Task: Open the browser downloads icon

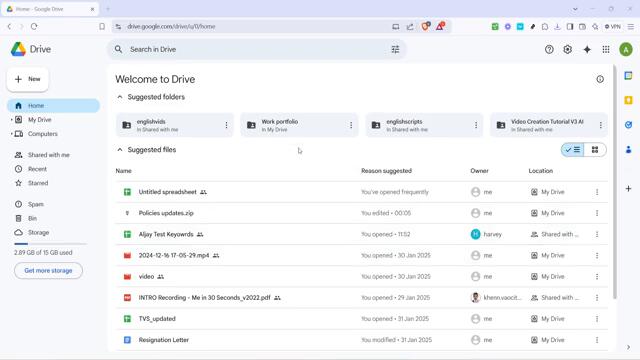Action: (x=557, y=27)
